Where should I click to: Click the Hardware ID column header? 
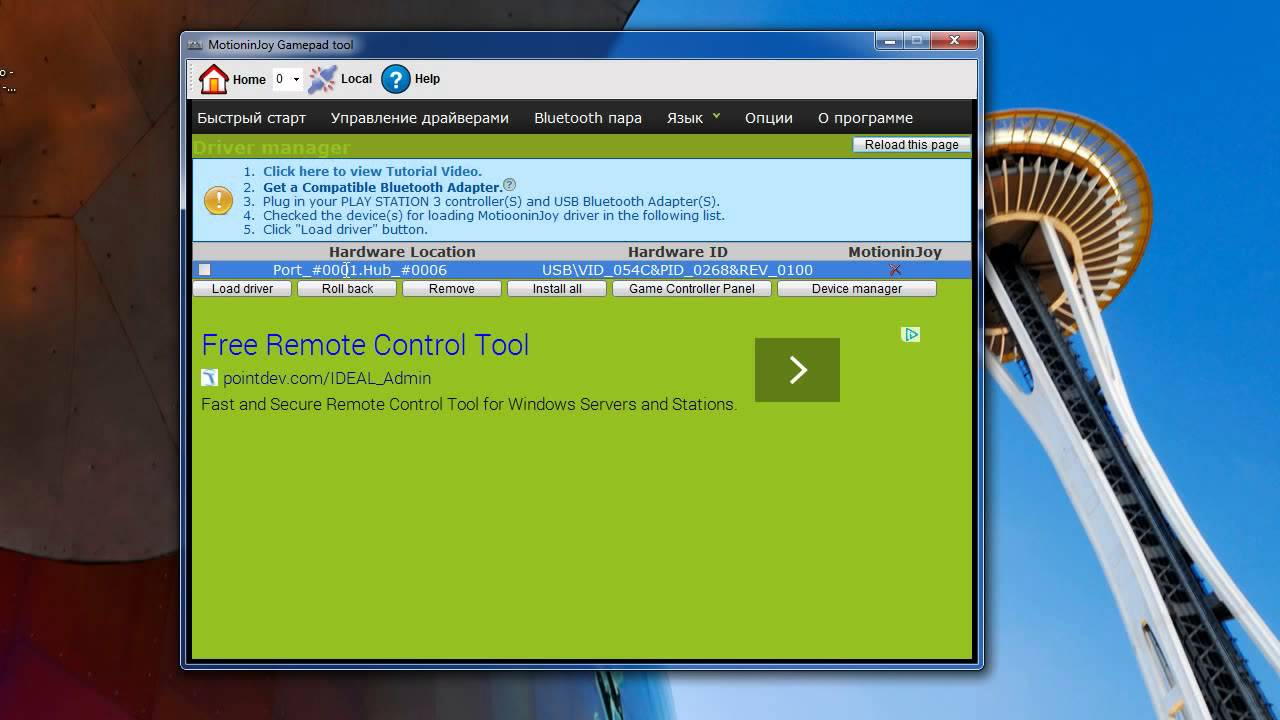[x=678, y=252]
